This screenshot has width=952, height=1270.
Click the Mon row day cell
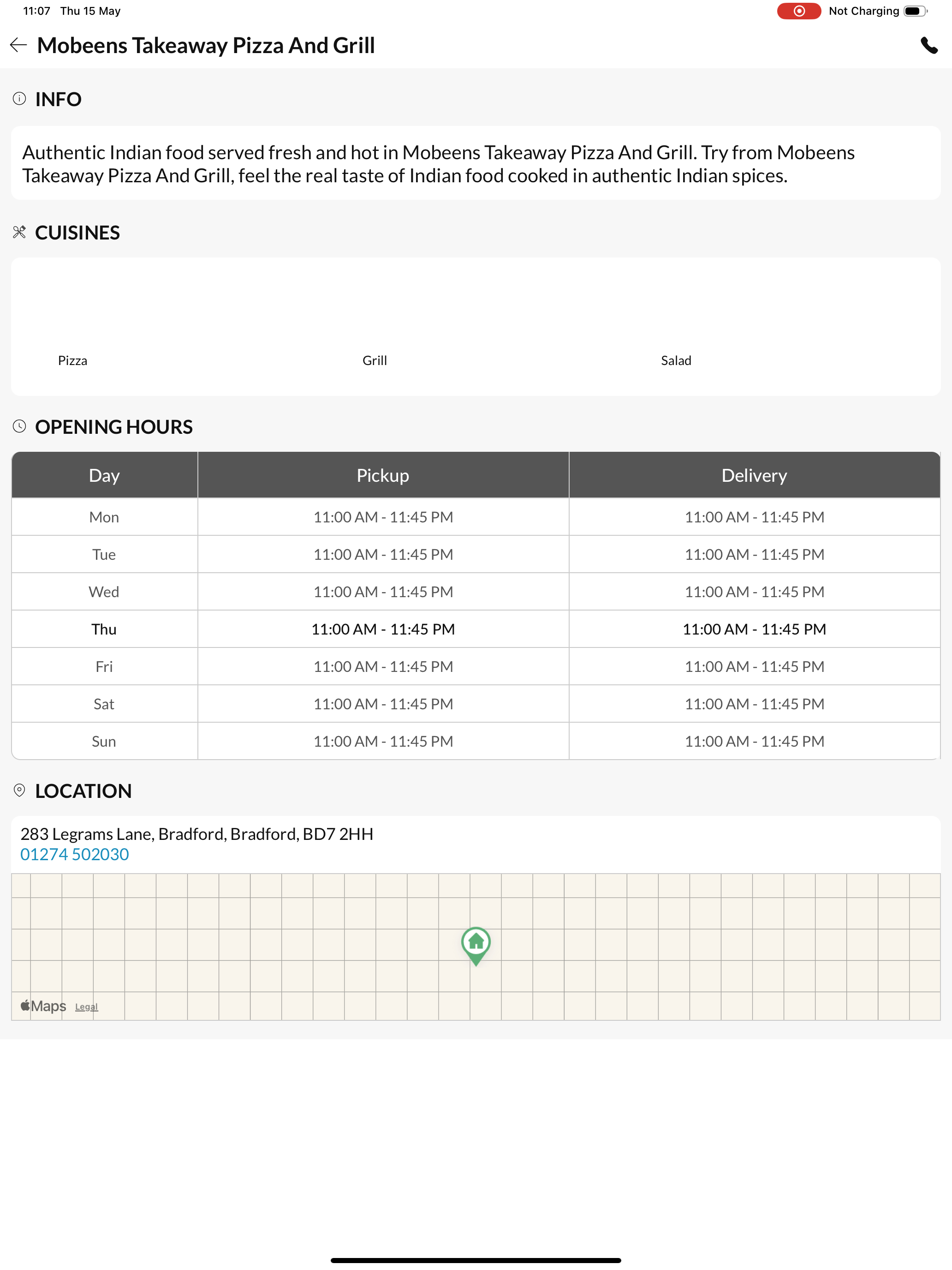pos(104,517)
